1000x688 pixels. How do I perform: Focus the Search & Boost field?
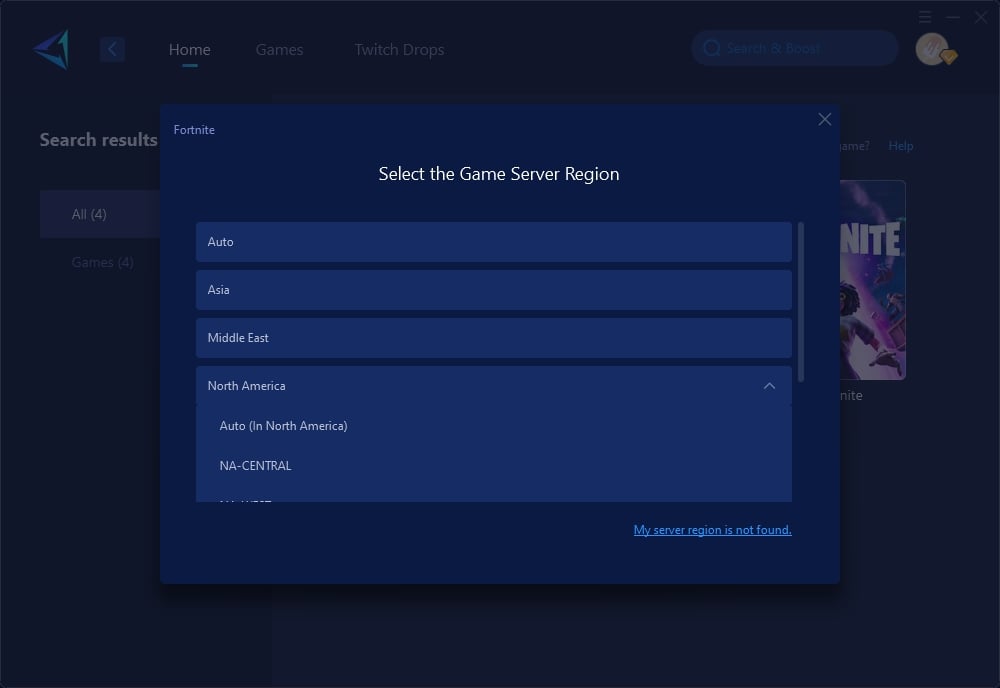pyautogui.click(x=795, y=48)
